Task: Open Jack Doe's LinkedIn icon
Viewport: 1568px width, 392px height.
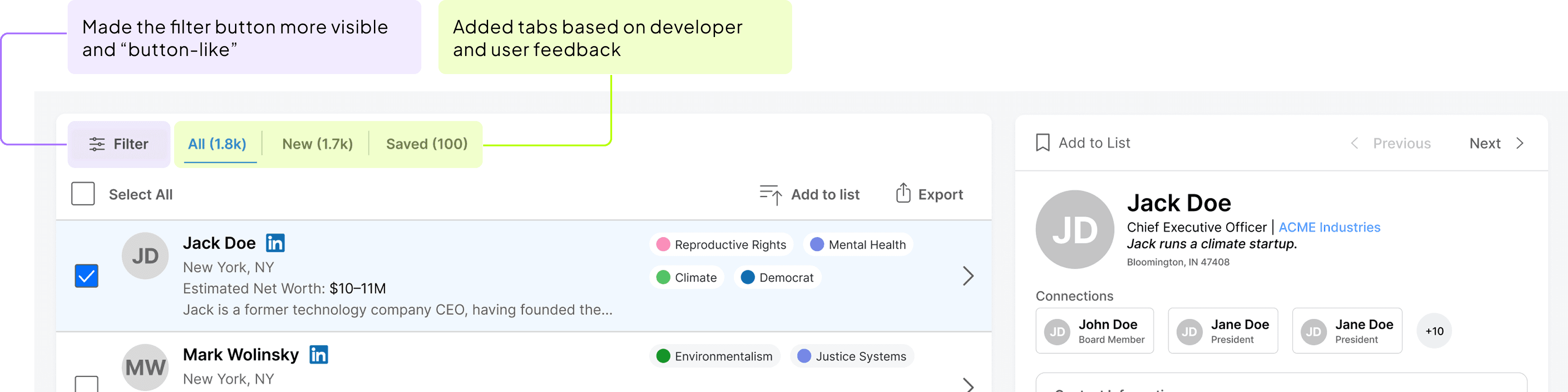Action: [275, 243]
